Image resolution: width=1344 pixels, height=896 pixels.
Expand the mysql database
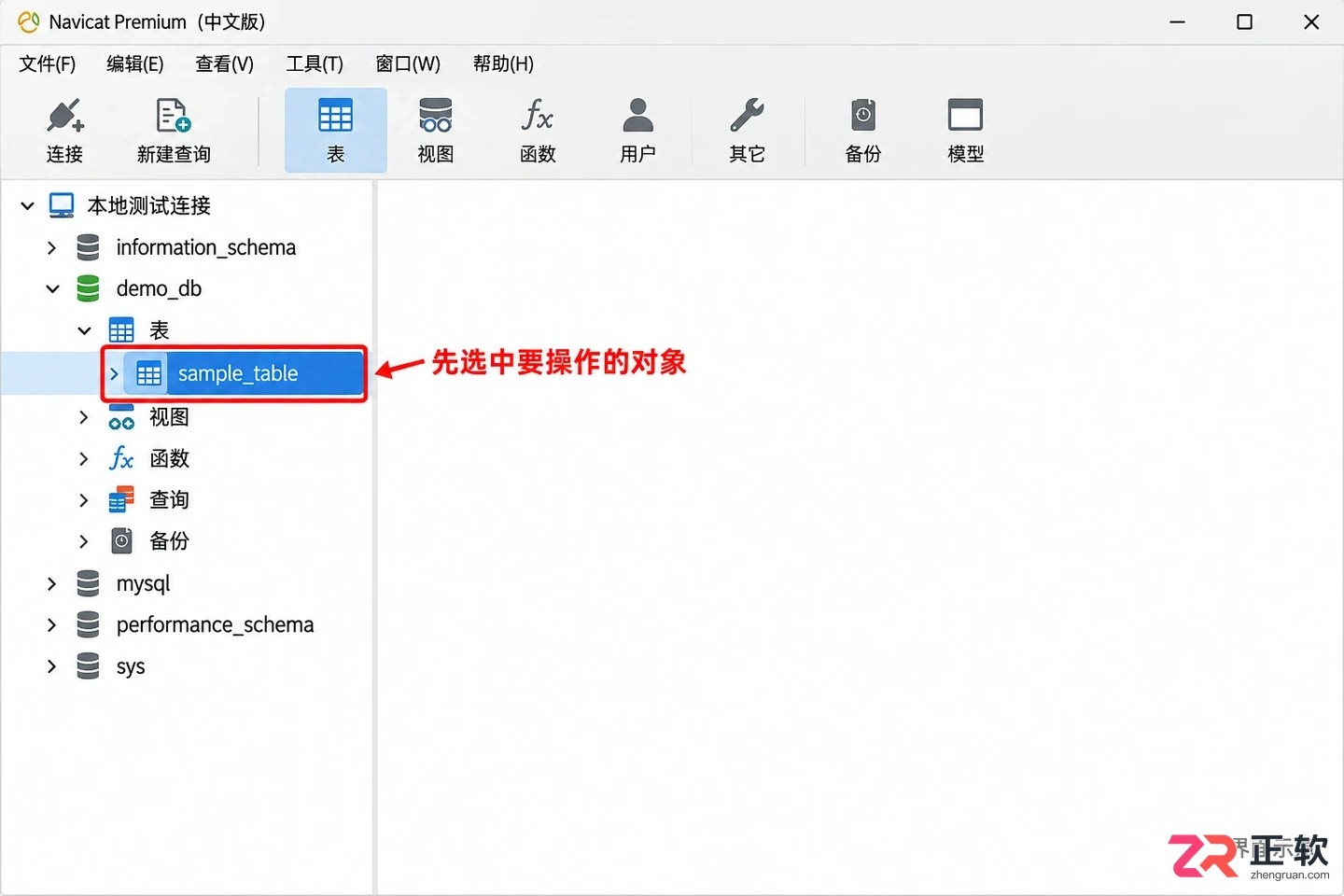pos(51,583)
